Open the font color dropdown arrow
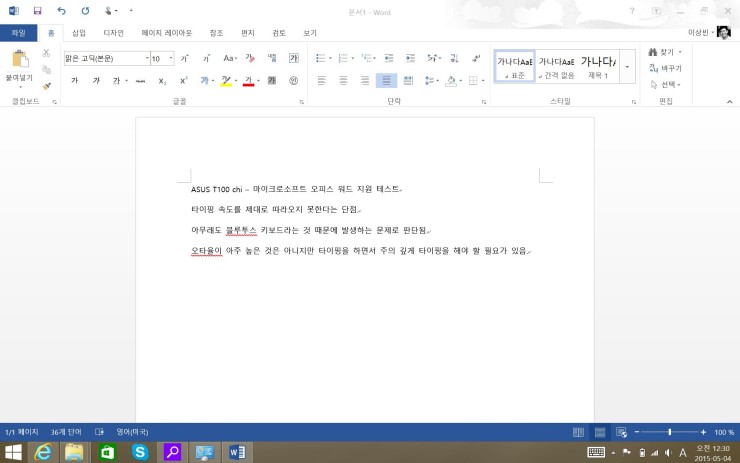 click(258, 81)
